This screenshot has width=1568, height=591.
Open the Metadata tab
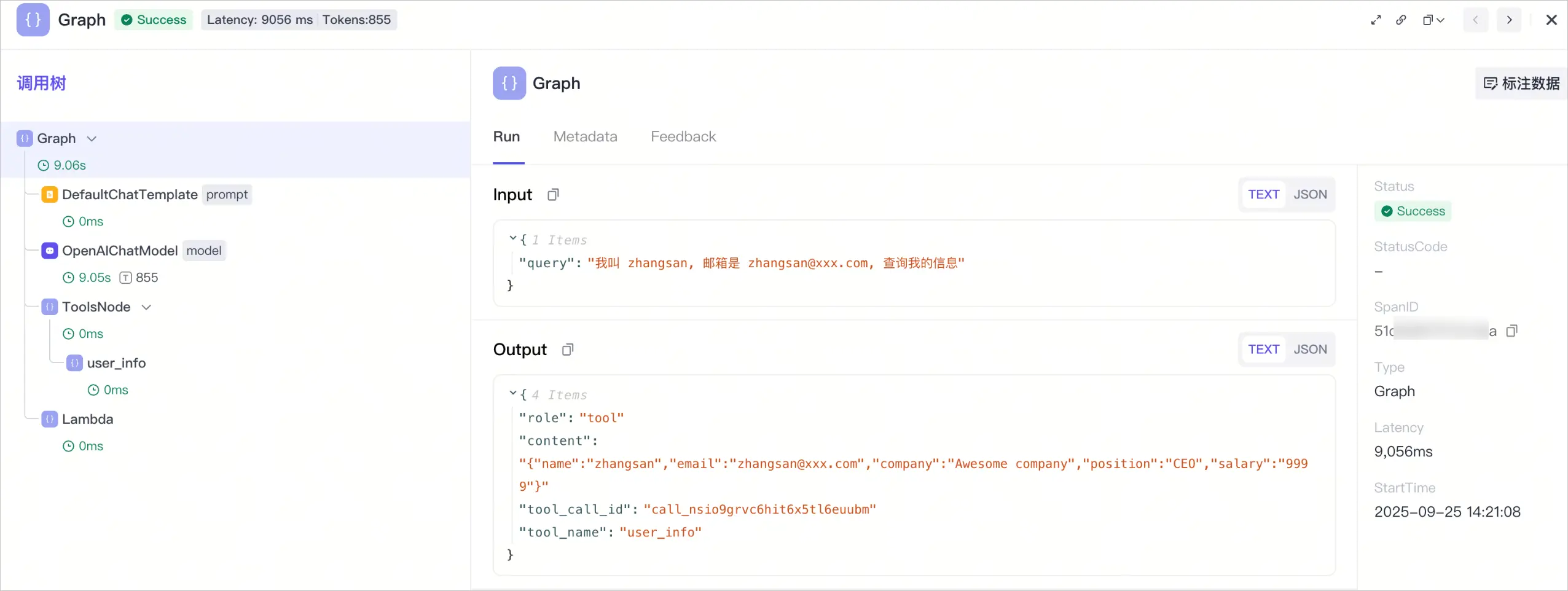[585, 137]
